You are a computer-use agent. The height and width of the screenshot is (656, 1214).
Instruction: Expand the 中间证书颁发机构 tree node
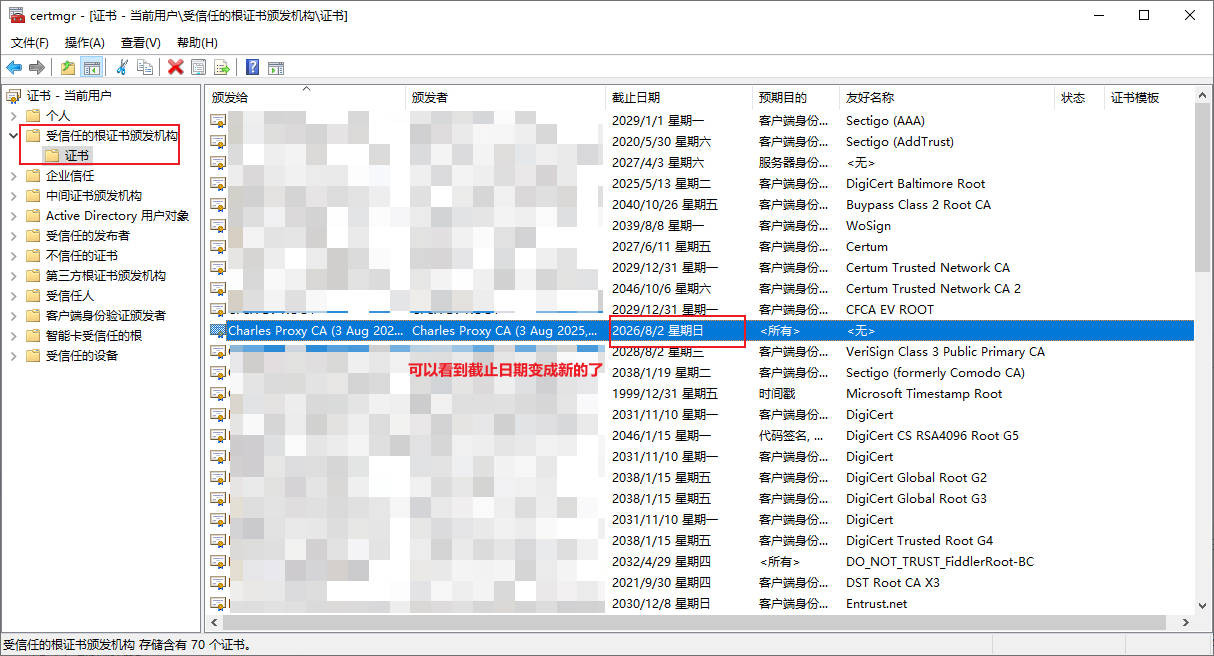pyautogui.click(x=13, y=196)
